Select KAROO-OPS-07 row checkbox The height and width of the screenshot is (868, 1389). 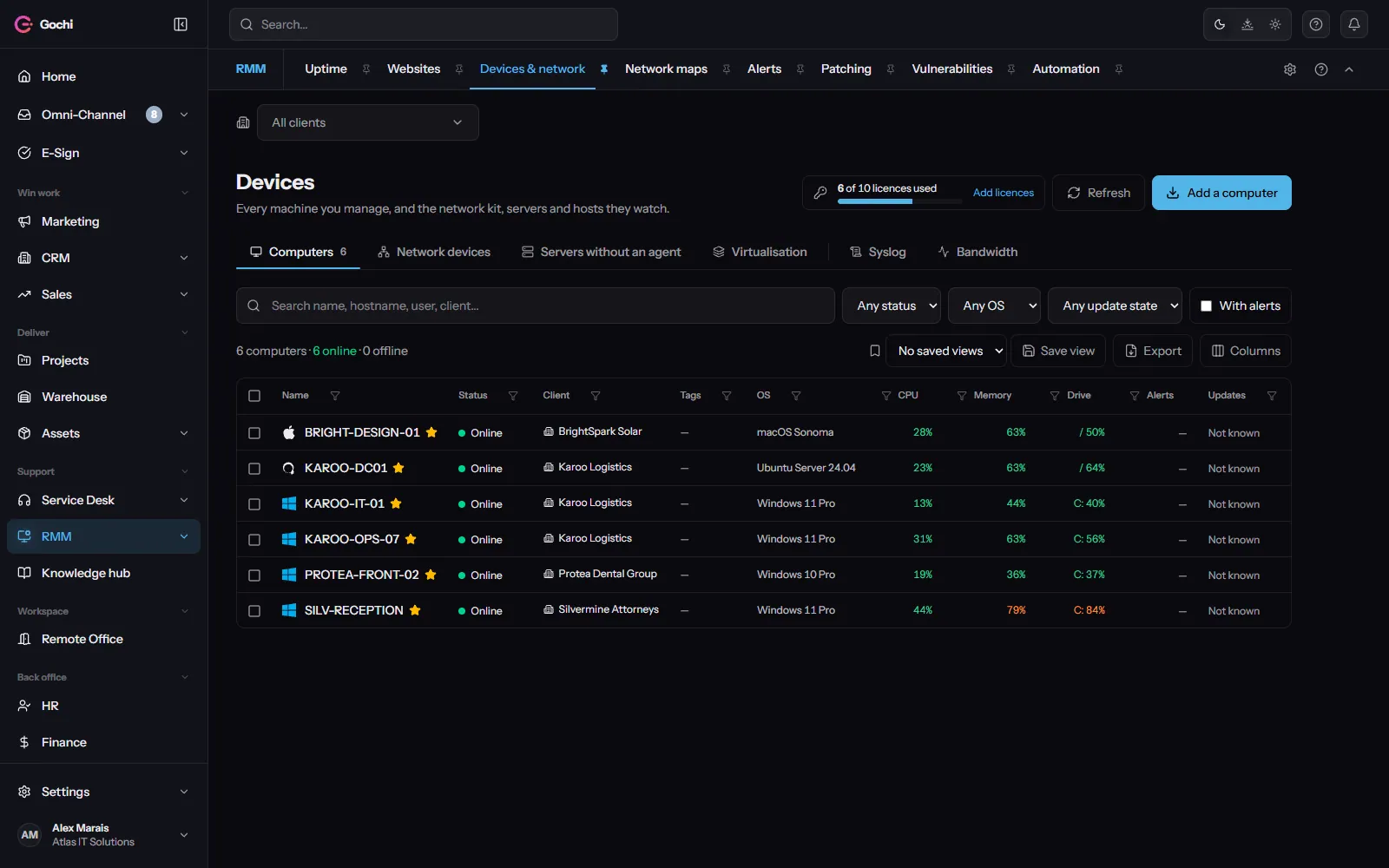pyautogui.click(x=254, y=540)
